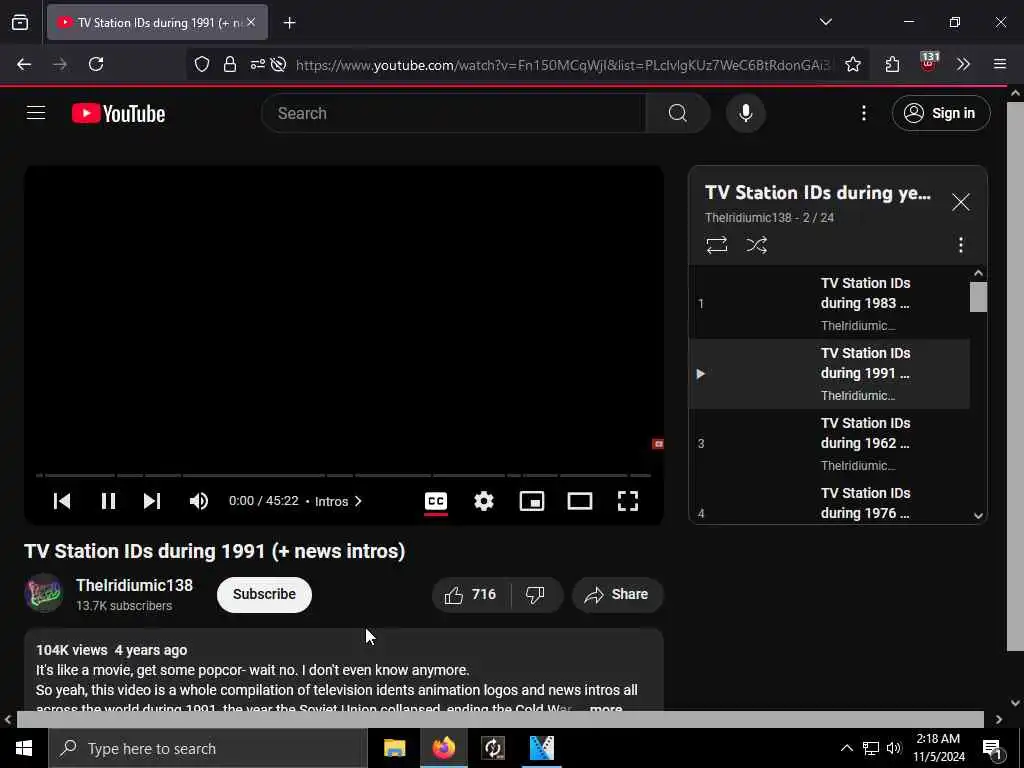Open the site permissions icon
The height and width of the screenshot is (768, 1024).
[257, 64]
